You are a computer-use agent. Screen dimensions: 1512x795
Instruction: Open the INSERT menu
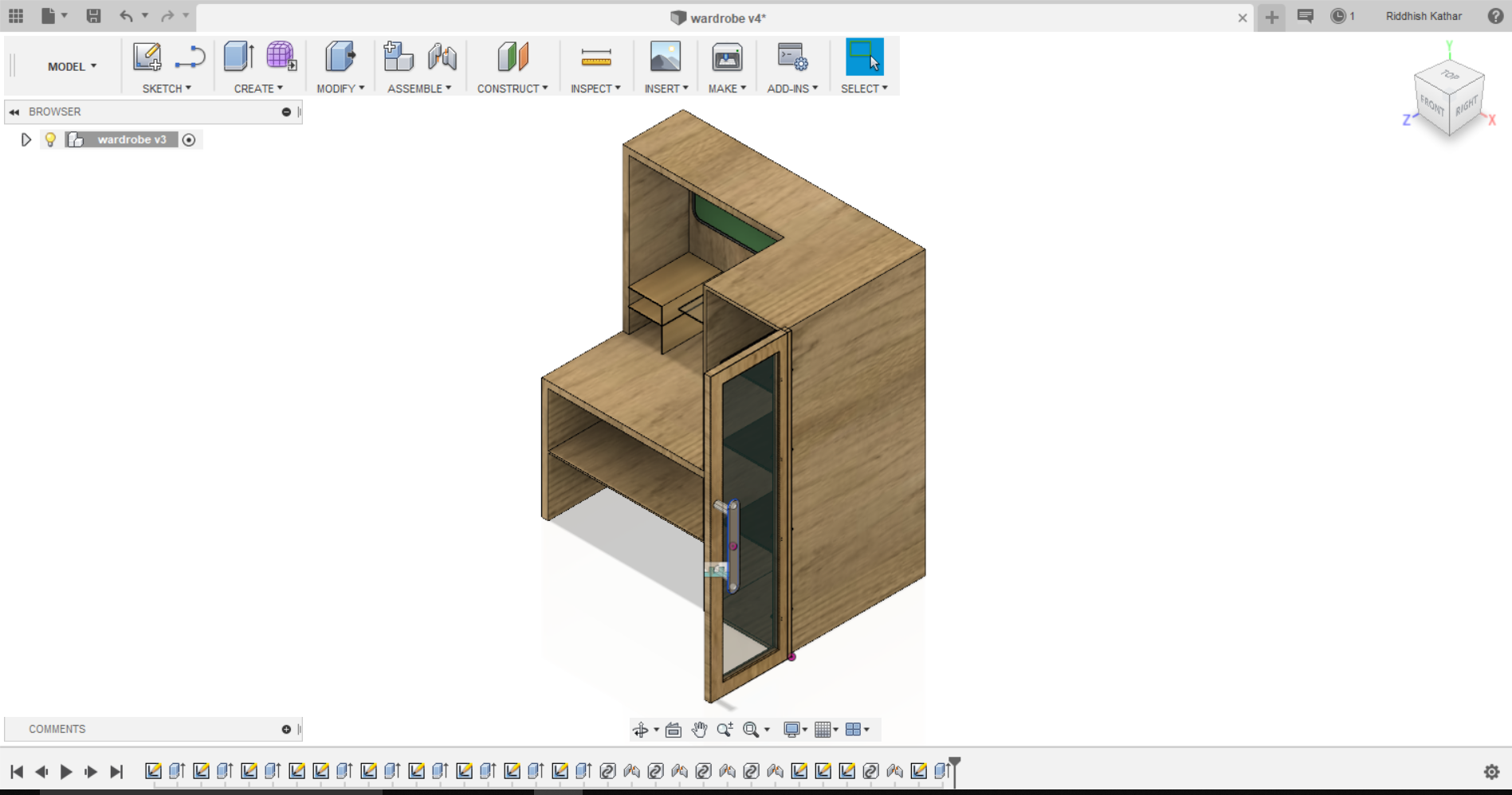pos(666,88)
